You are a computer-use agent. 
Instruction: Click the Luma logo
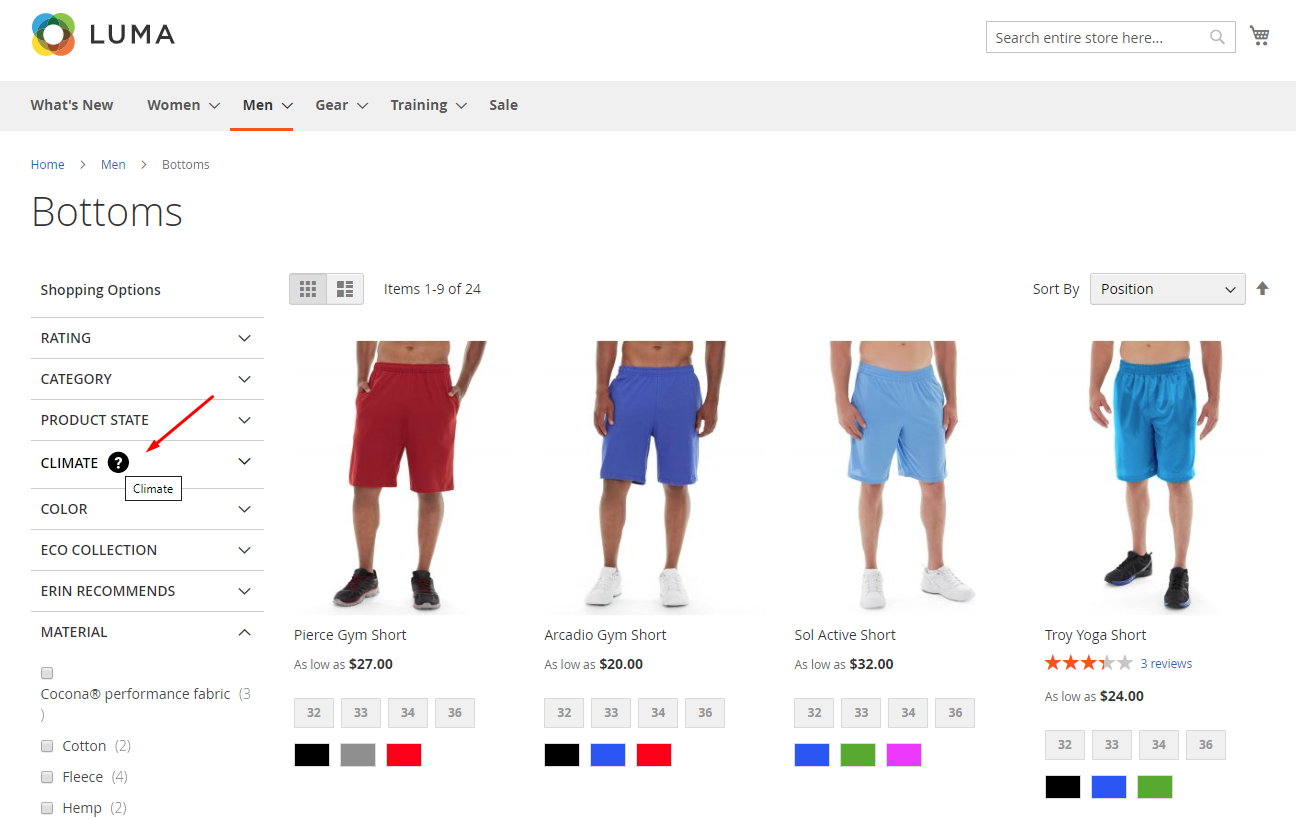(103, 35)
